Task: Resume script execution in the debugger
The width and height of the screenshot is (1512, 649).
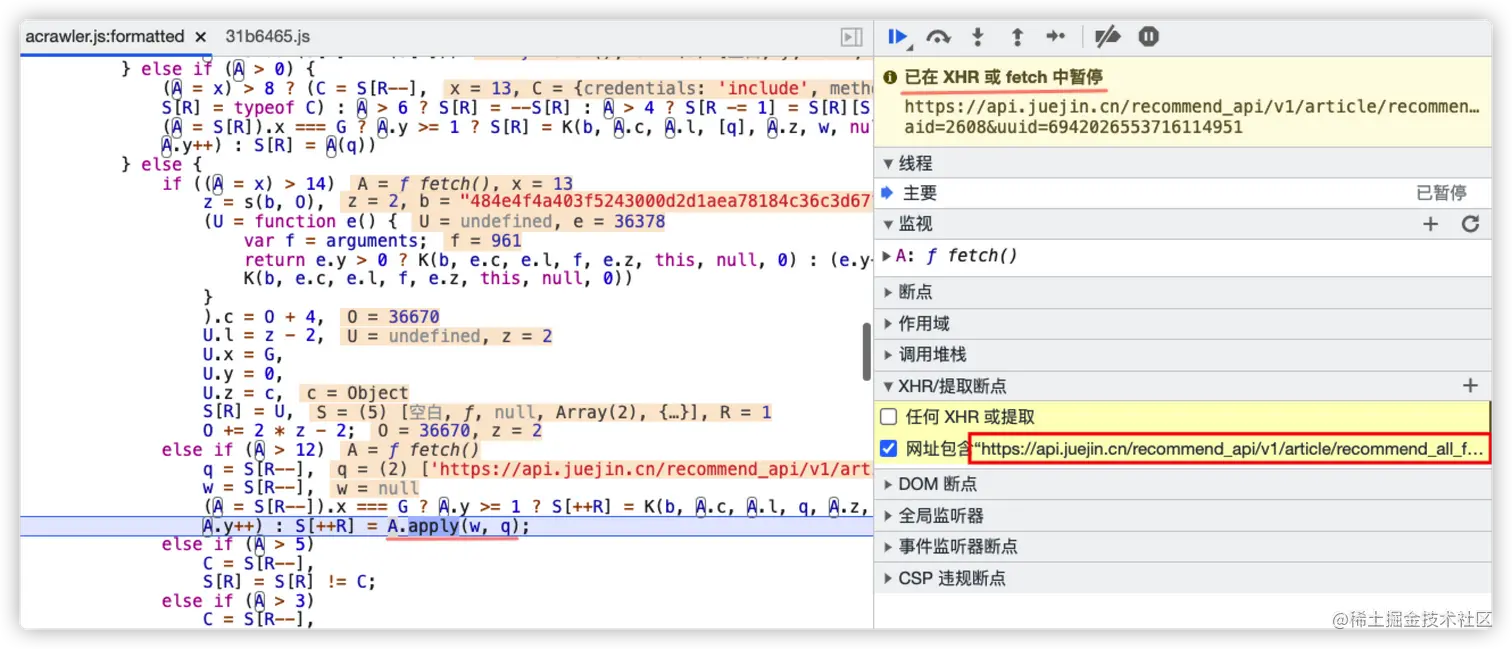Action: coord(897,38)
